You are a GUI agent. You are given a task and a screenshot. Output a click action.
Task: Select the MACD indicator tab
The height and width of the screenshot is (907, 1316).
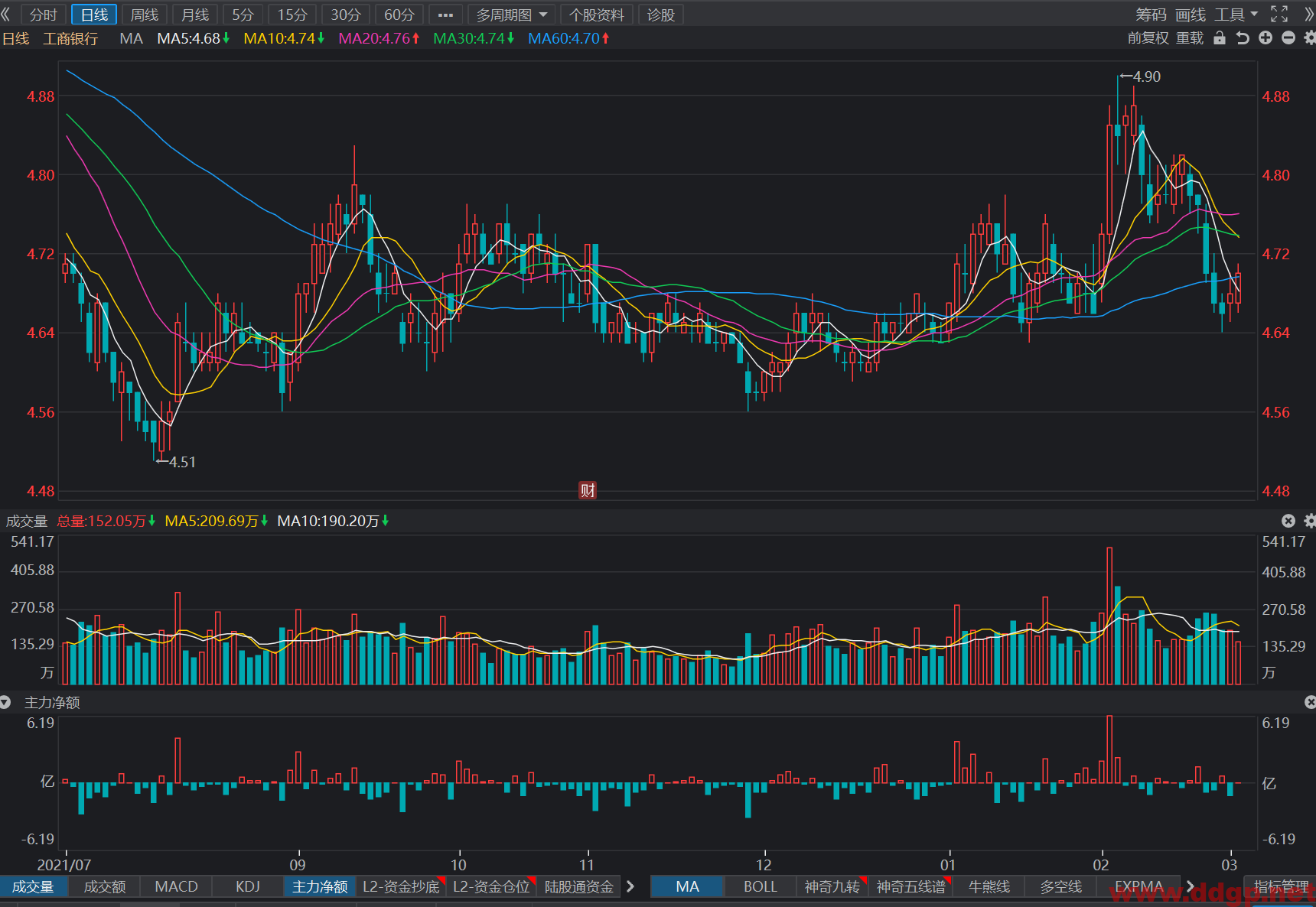pos(176,886)
